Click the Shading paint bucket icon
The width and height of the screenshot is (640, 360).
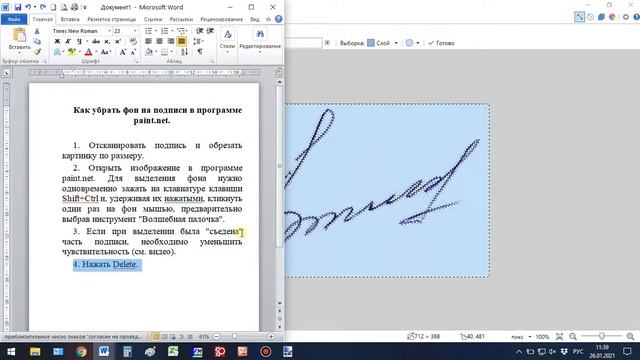150,52
